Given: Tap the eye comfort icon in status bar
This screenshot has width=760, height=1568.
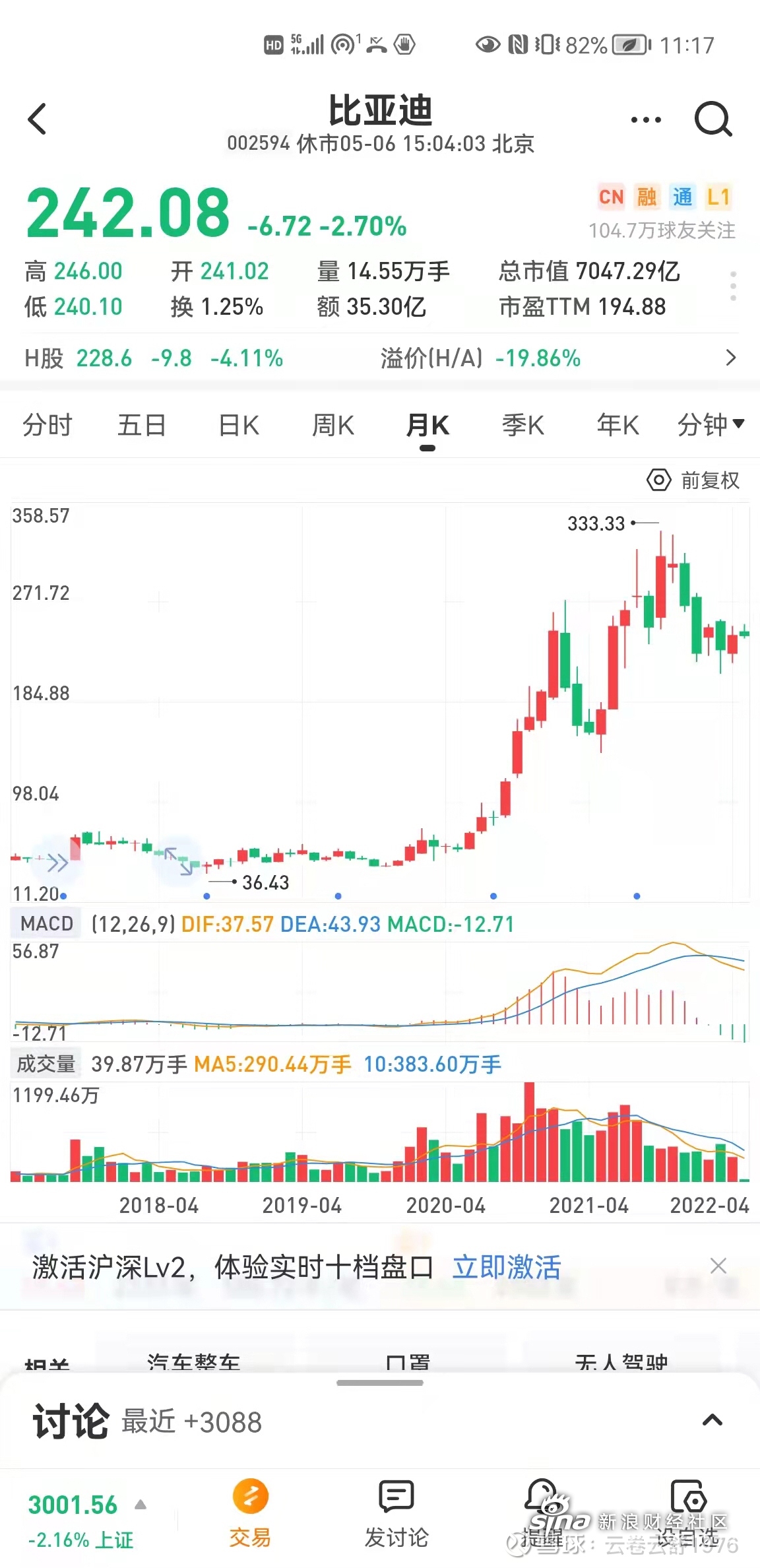Looking at the screenshot, I should (488, 45).
